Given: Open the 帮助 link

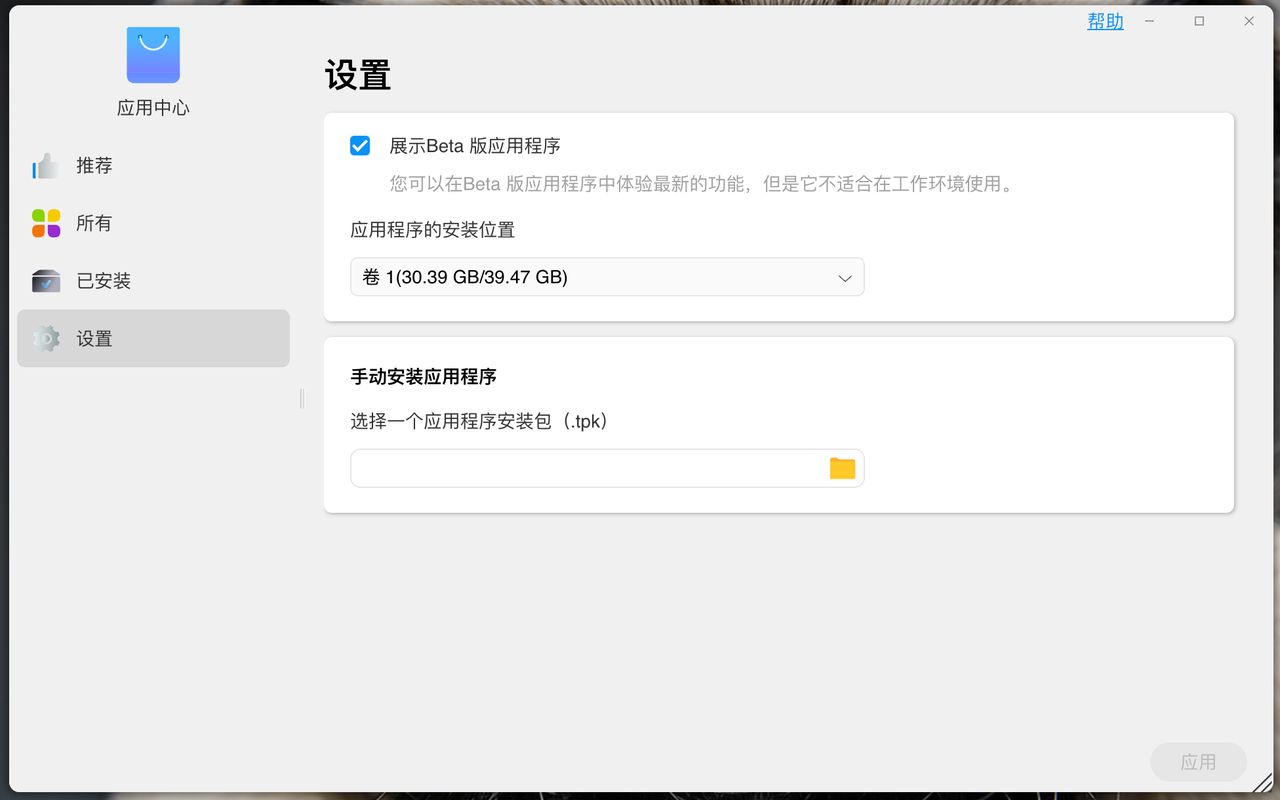Looking at the screenshot, I should [1105, 21].
